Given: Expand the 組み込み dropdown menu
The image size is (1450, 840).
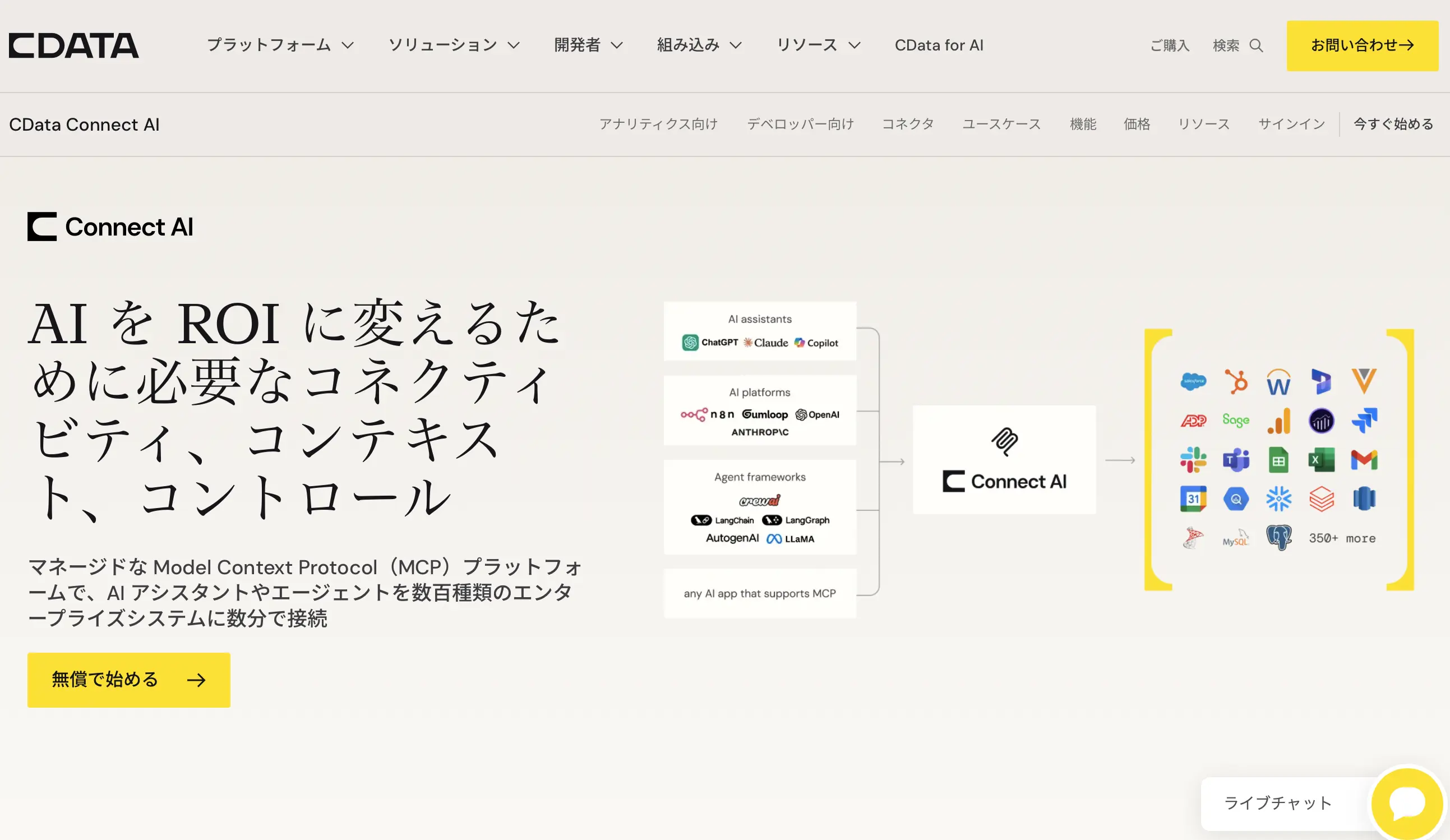Looking at the screenshot, I should point(700,45).
